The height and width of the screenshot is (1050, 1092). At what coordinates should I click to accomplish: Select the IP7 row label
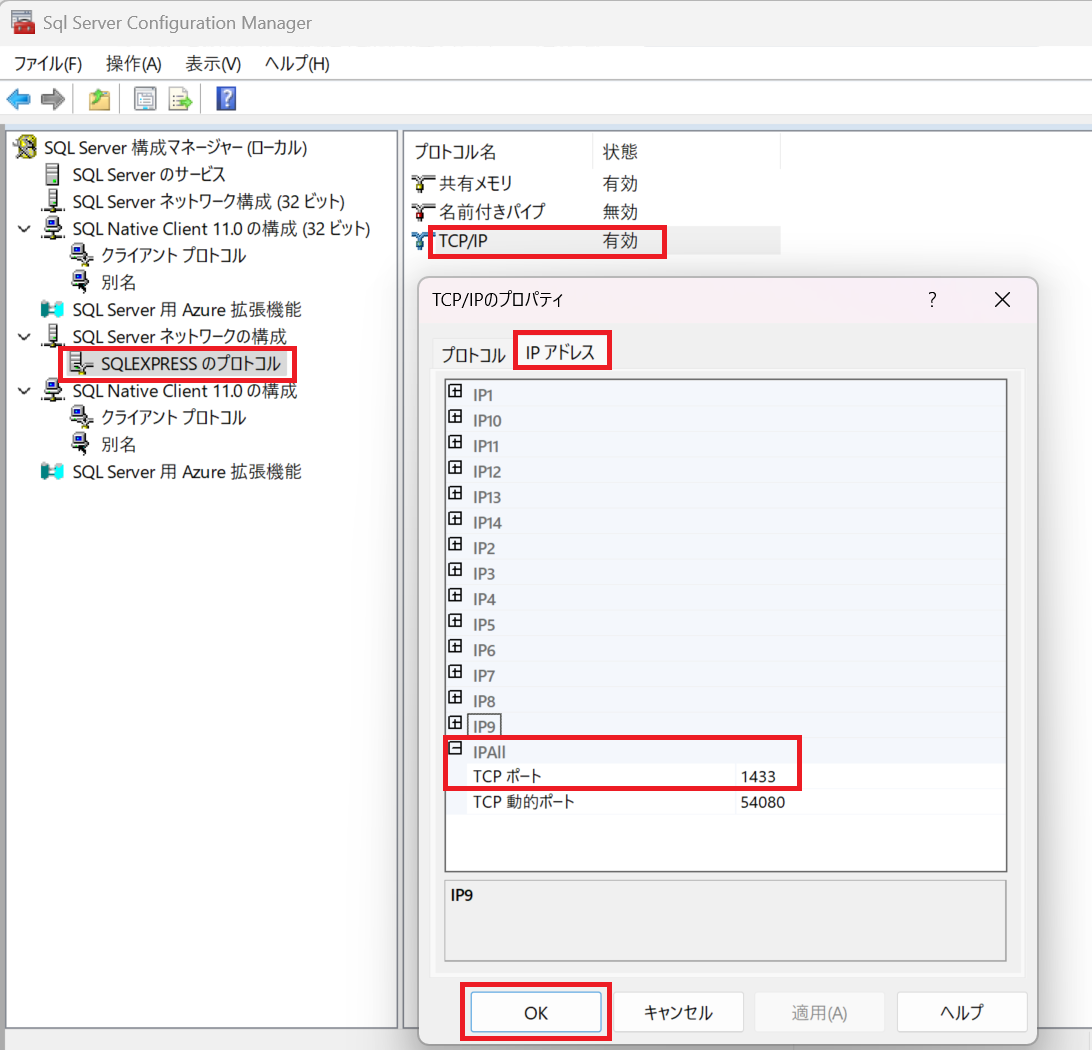pos(483,676)
